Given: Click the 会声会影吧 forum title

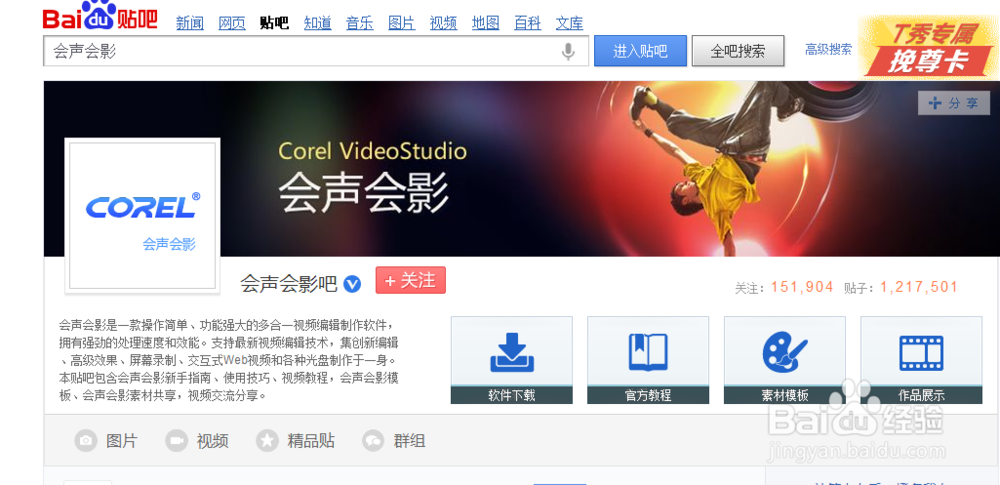Looking at the screenshot, I should tap(288, 284).
